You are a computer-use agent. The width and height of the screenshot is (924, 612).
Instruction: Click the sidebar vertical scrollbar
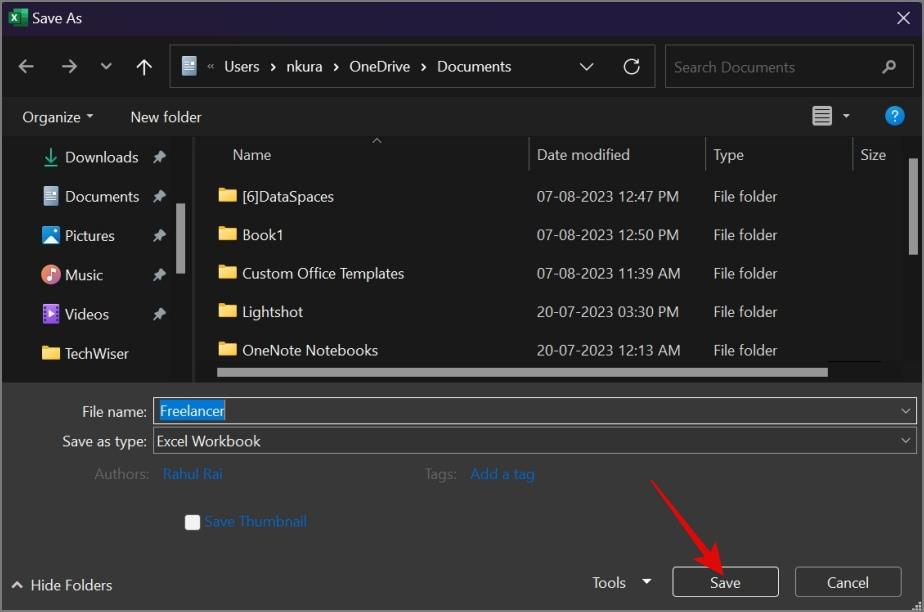[x=181, y=239]
